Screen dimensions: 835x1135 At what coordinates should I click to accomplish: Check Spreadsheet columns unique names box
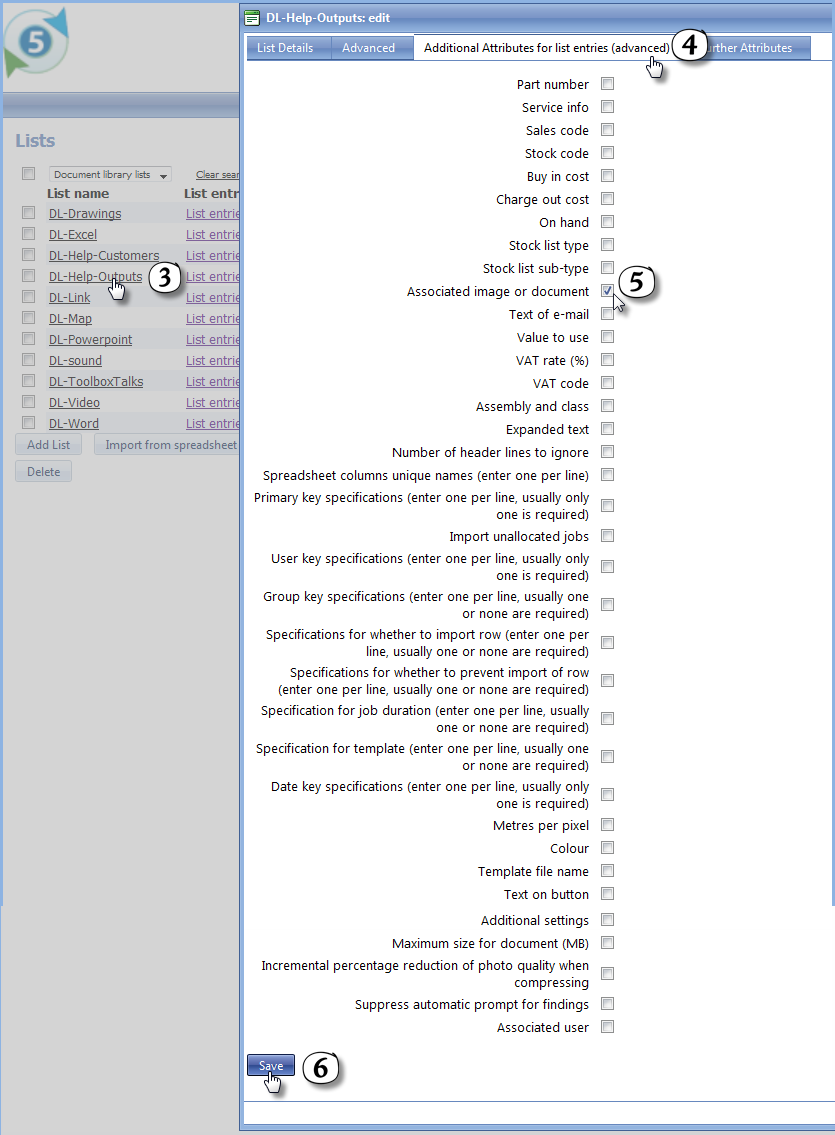(x=608, y=475)
